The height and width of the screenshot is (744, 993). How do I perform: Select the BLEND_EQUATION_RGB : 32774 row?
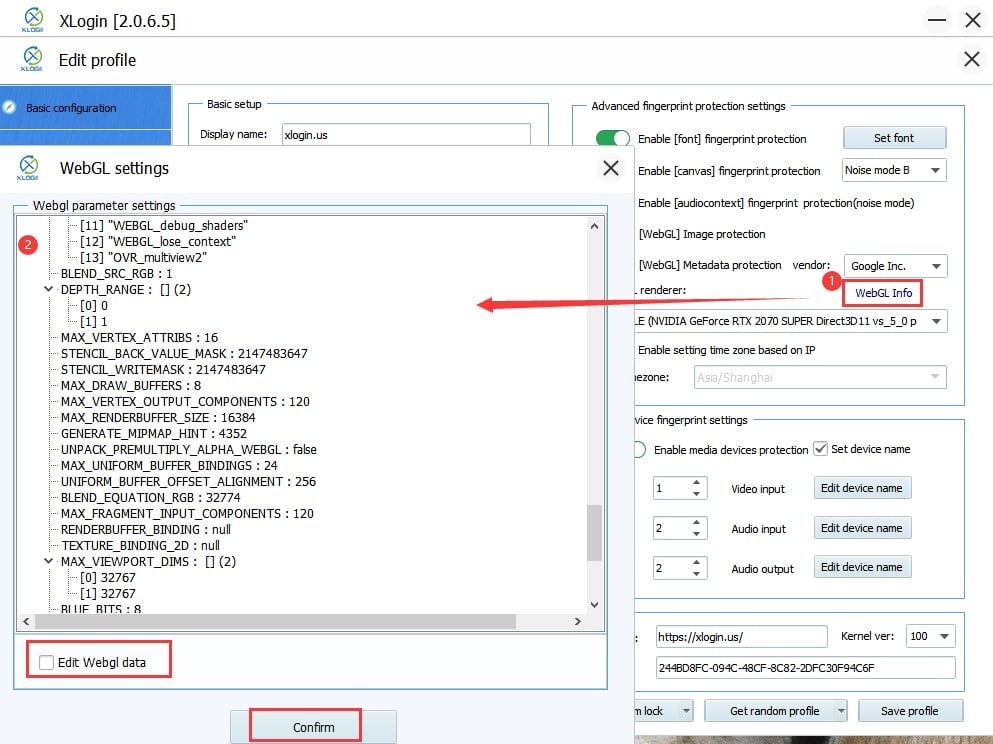[x=151, y=498]
